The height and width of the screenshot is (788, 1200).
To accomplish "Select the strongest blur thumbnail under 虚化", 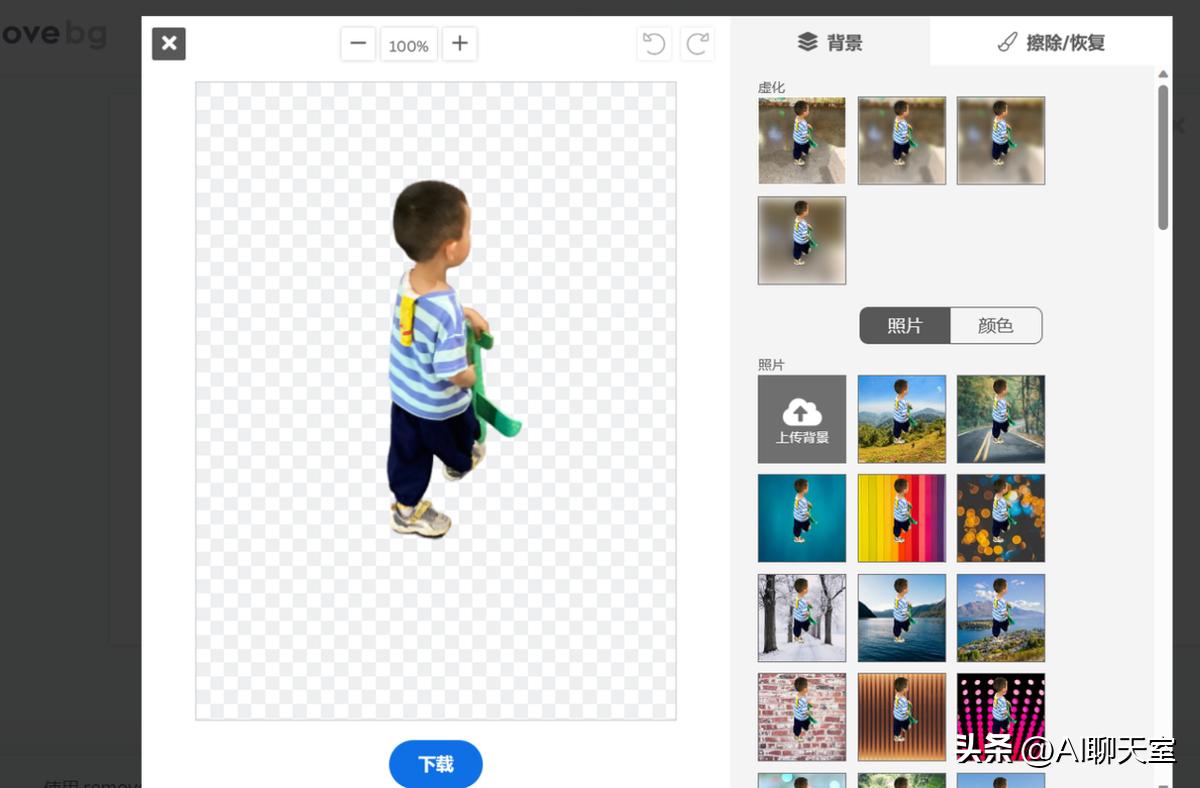I will [x=801, y=240].
